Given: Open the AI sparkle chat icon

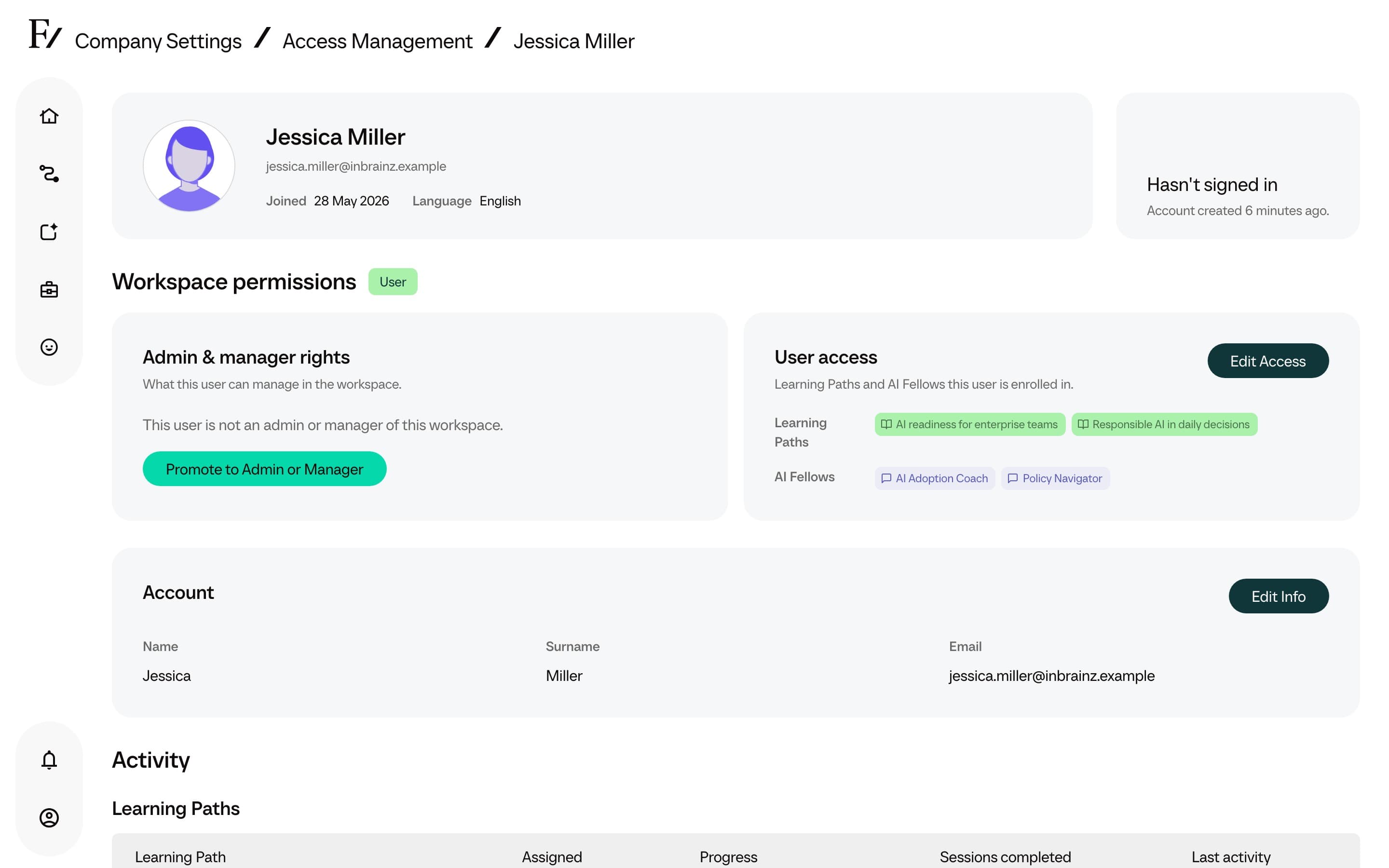Looking at the screenshot, I should pyautogui.click(x=49, y=231).
